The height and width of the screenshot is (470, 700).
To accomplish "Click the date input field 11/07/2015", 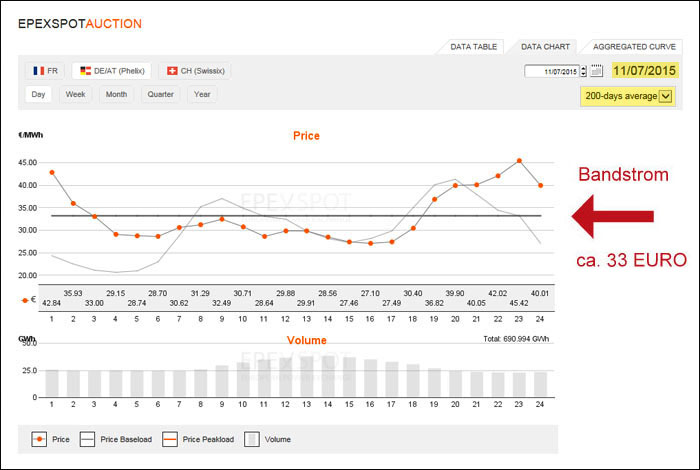I will 552,71.
